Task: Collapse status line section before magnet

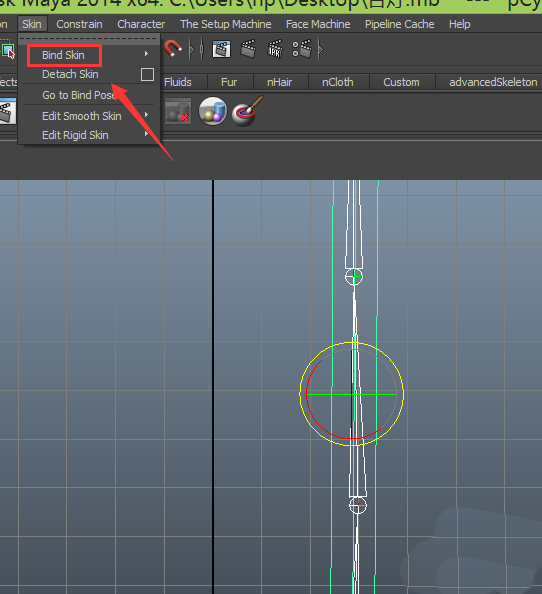Action: click(192, 49)
